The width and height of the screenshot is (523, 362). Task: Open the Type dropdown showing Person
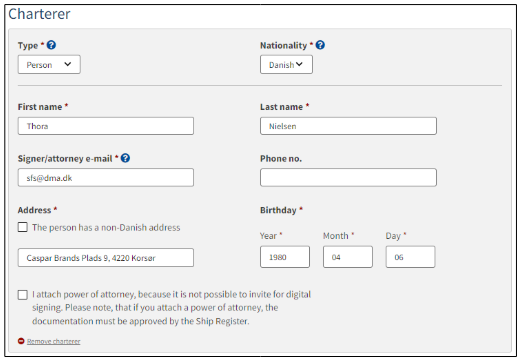pyautogui.click(x=49, y=64)
